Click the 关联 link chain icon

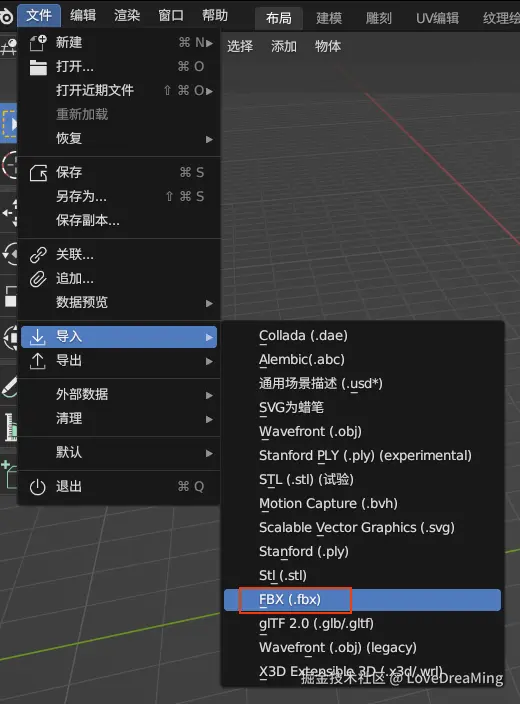[38, 255]
